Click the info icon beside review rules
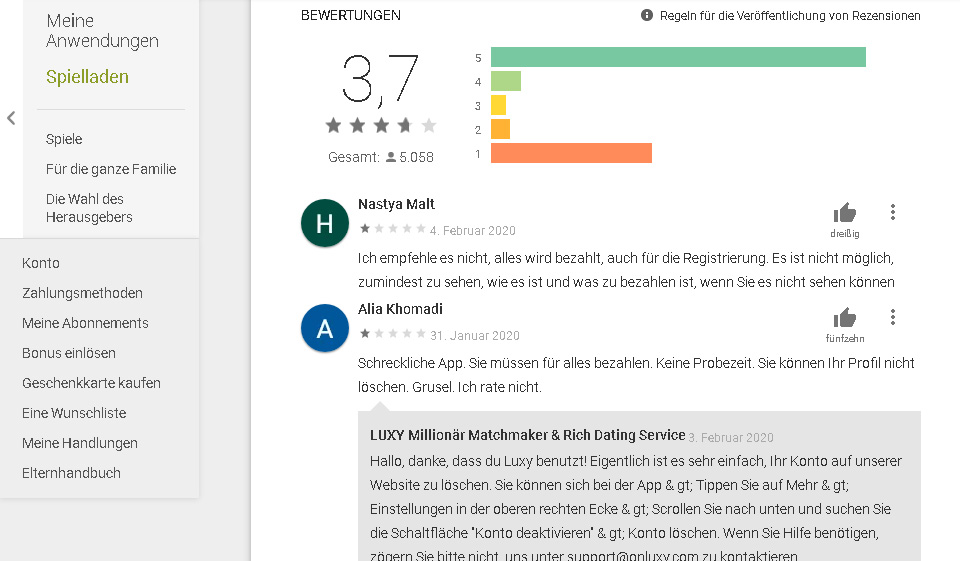Screen dimensions: 960x561 click(x=647, y=15)
